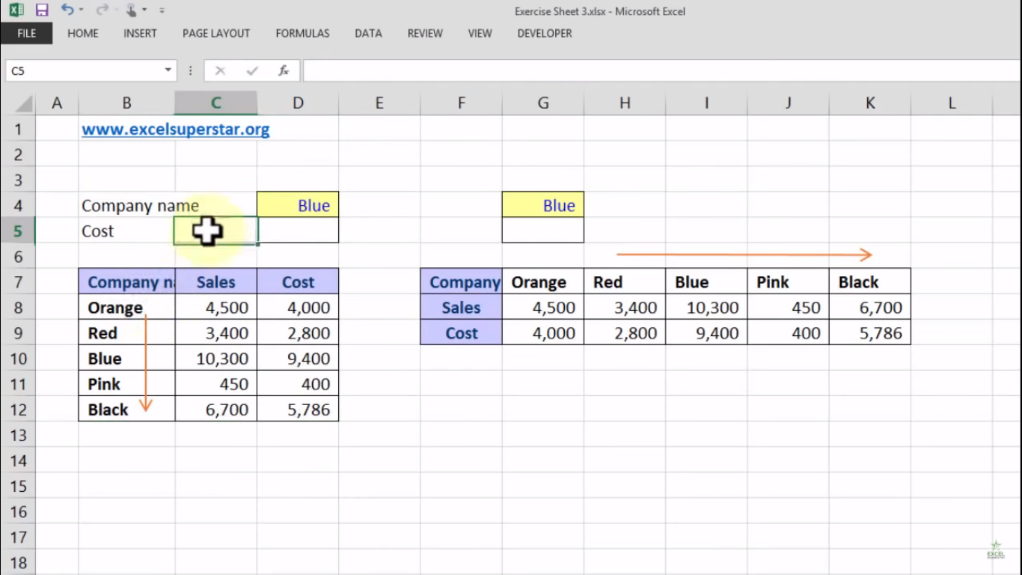Select 'Orange' in the left table
1022x575 pixels.
[126, 308]
